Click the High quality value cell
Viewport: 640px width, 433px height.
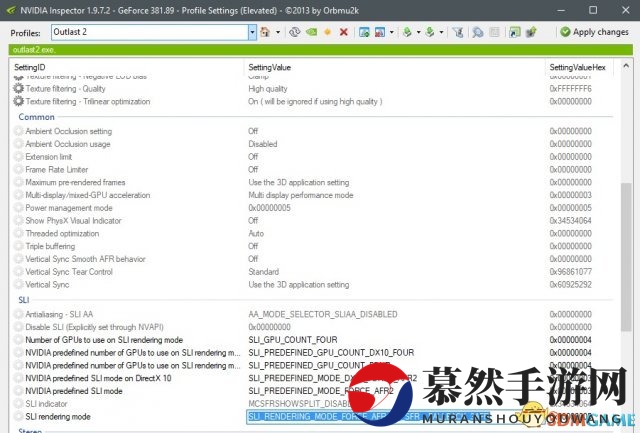(x=268, y=89)
